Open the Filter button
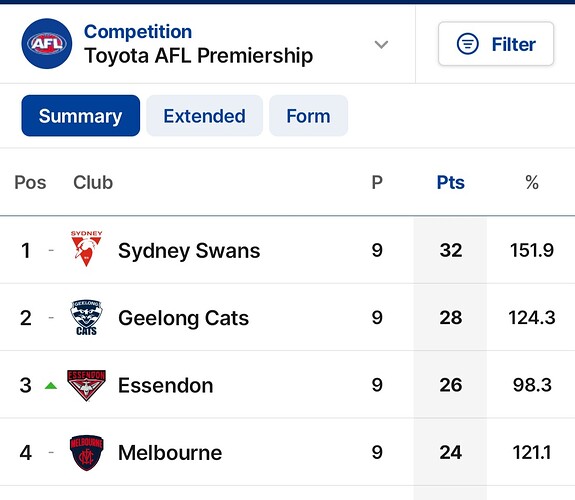Image resolution: width=575 pixels, height=500 pixels. click(496, 44)
